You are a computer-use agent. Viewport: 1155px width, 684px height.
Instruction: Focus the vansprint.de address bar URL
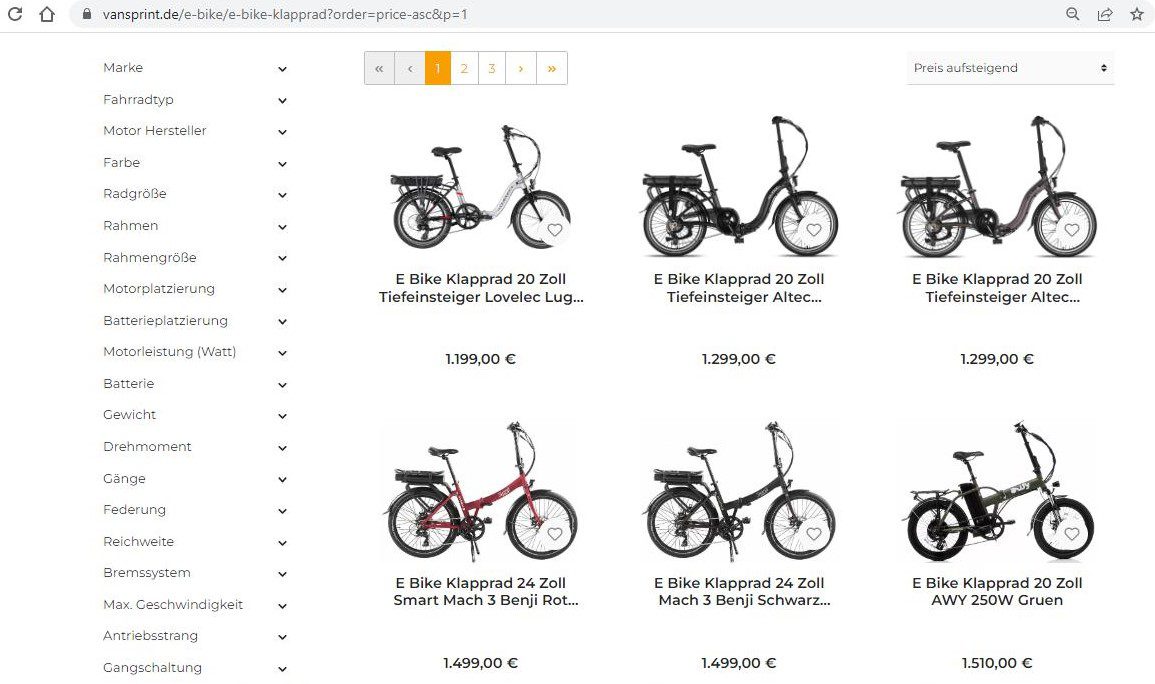pos(285,14)
